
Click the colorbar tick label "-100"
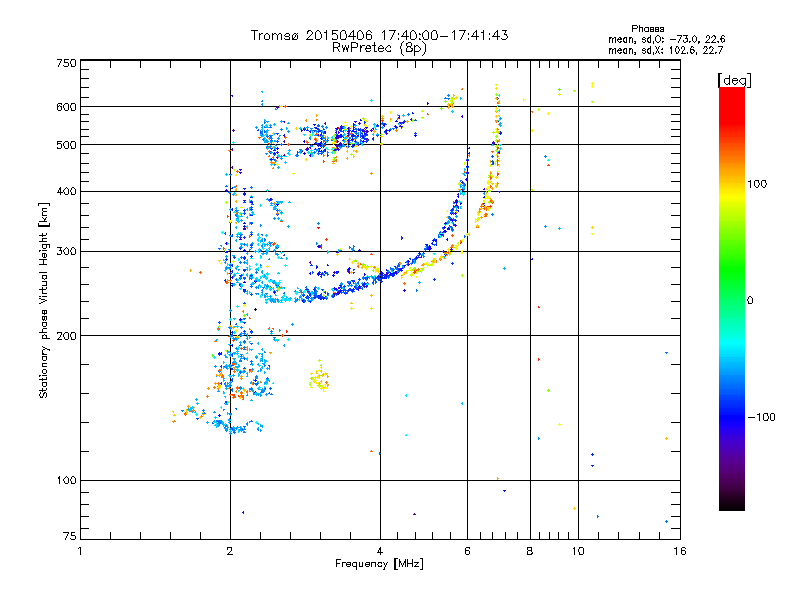pyautogui.click(x=761, y=417)
